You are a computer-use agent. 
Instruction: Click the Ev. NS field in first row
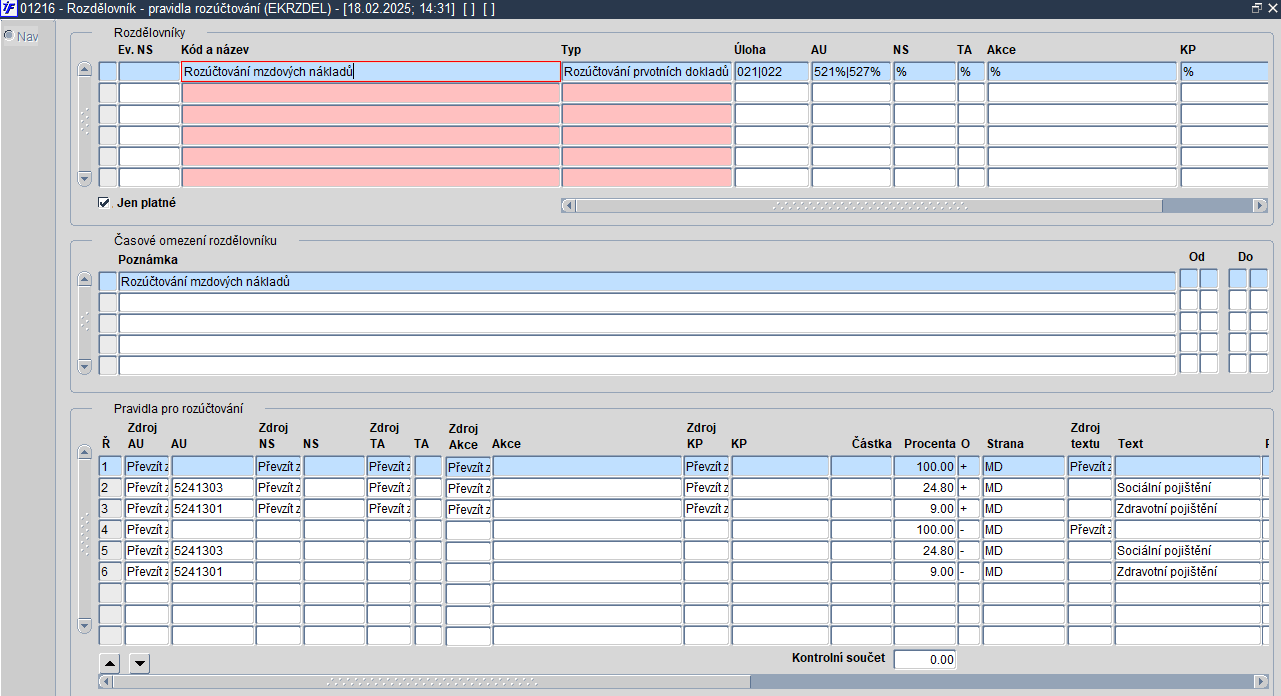pyautogui.click(x=149, y=72)
